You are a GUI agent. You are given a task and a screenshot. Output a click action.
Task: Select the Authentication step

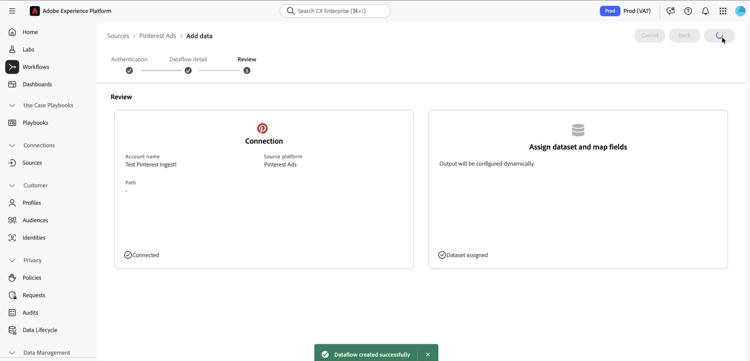tap(129, 66)
